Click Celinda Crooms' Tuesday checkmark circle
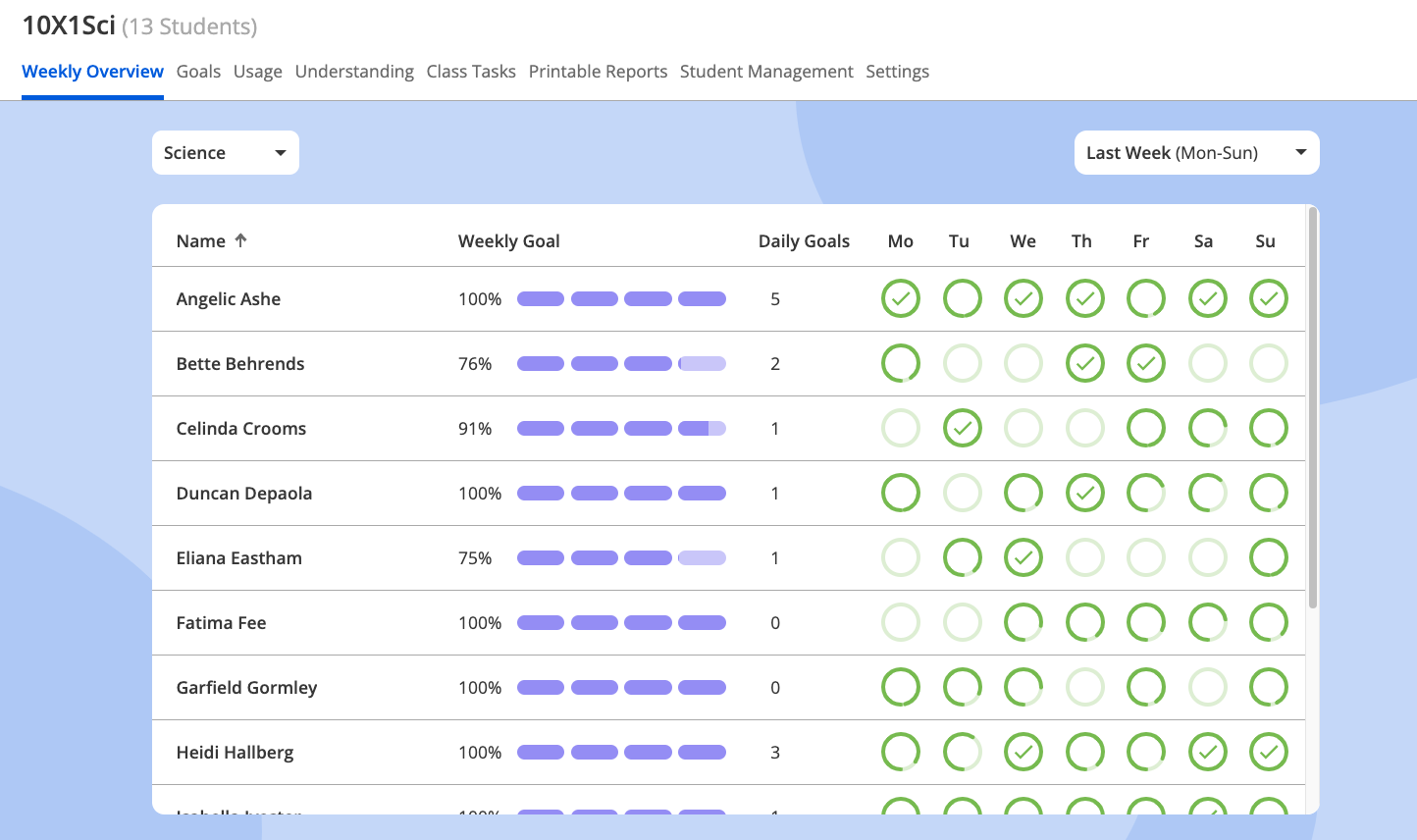The width and height of the screenshot is (1417, 840). (x=962, y=428)
